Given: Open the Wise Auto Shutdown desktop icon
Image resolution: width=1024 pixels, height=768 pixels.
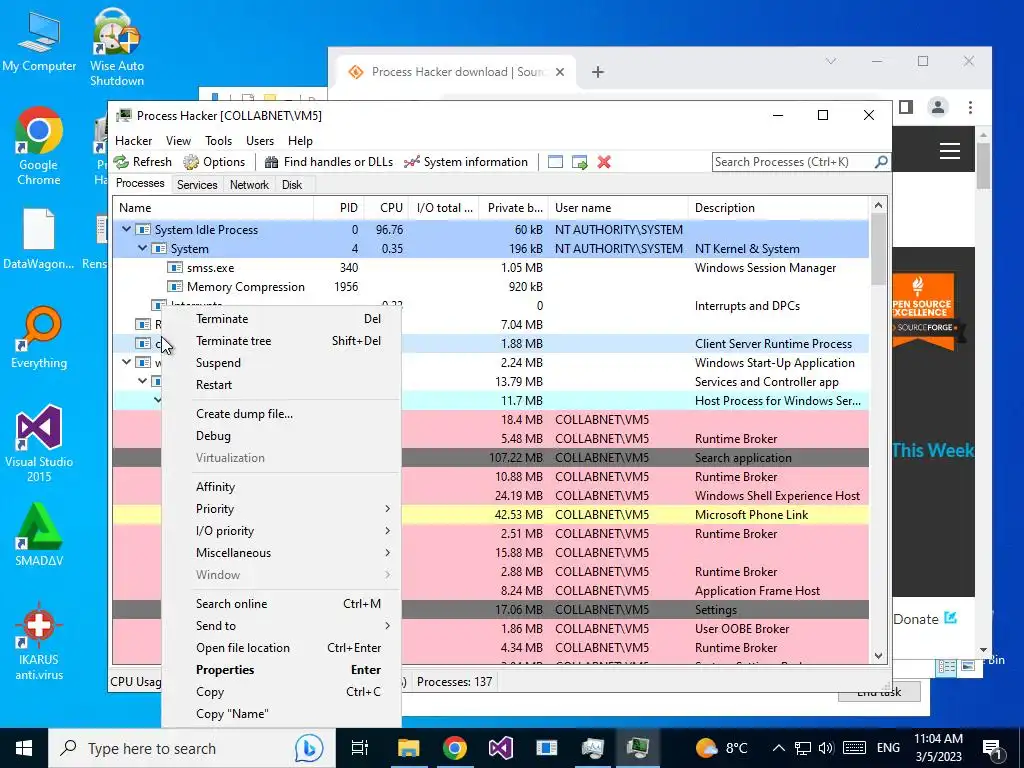Looking at the screenshot, I should point(117,47).
